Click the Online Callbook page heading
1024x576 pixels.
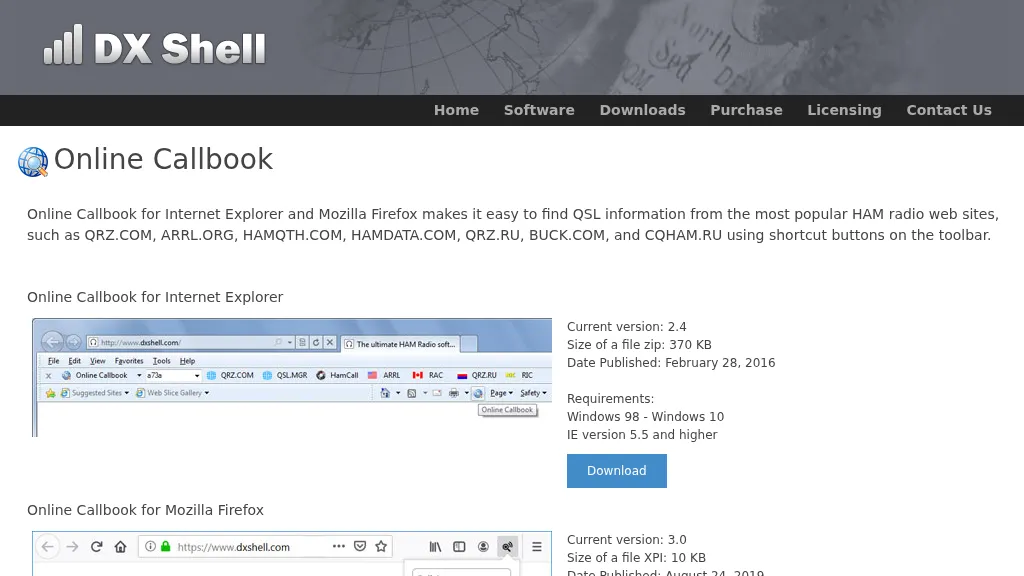tap(163, 159)
